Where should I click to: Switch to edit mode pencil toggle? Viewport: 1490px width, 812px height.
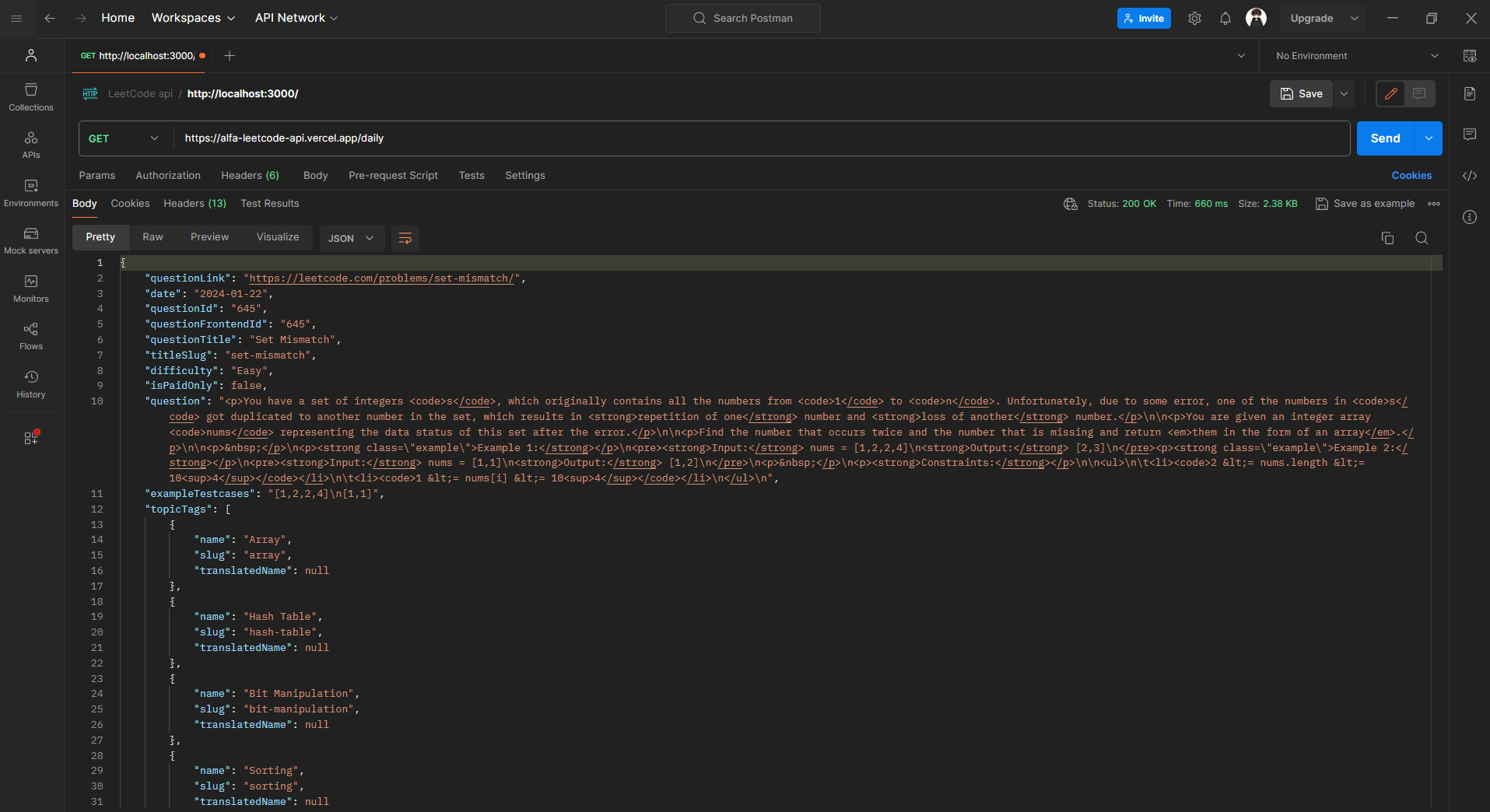[x=1390, y=94]
